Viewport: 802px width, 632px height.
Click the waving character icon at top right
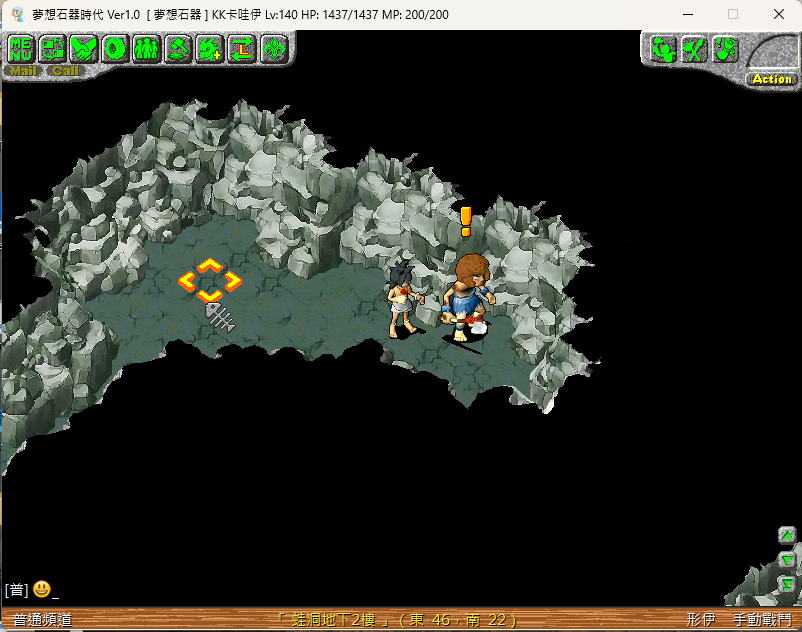pos(663,48)
